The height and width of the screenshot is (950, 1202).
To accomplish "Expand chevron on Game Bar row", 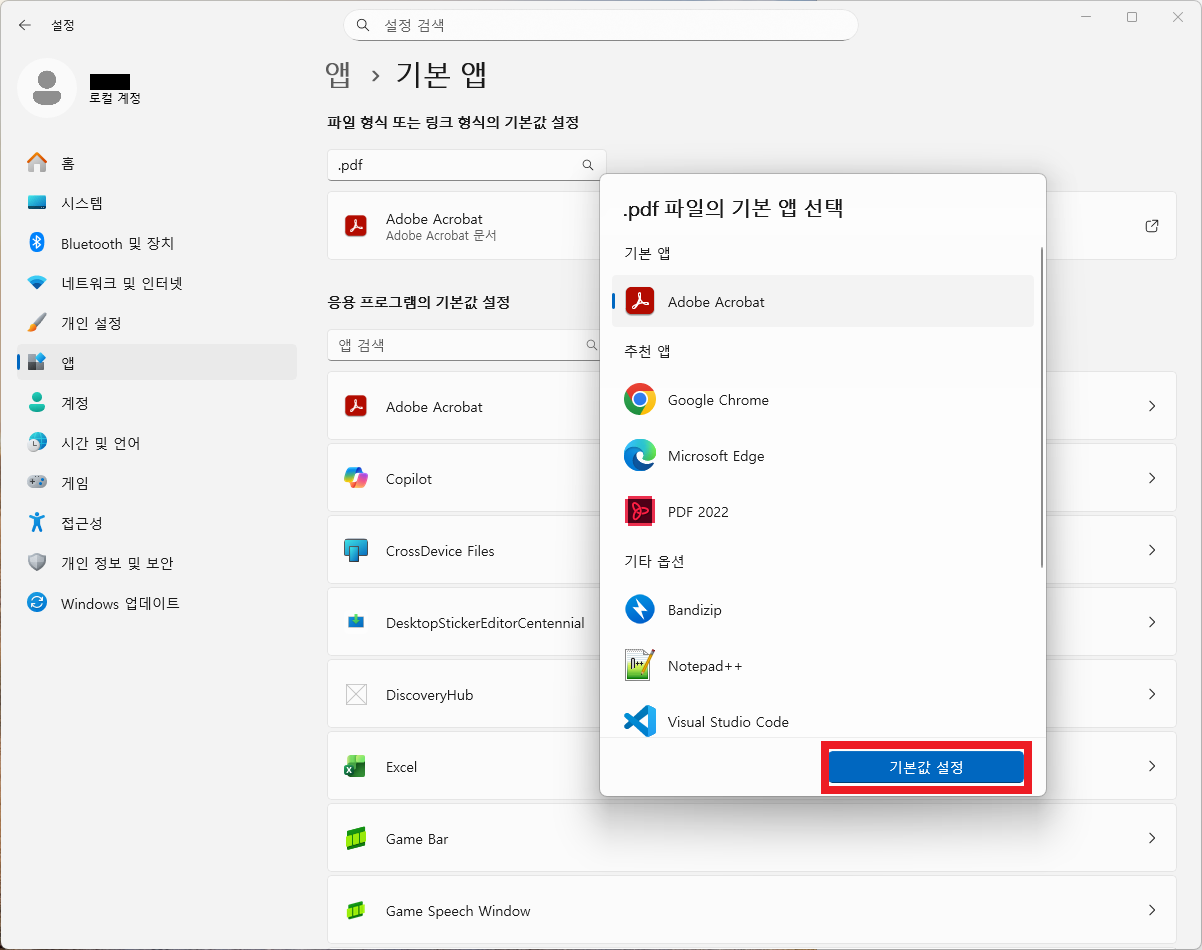I will pos(1152,838).
